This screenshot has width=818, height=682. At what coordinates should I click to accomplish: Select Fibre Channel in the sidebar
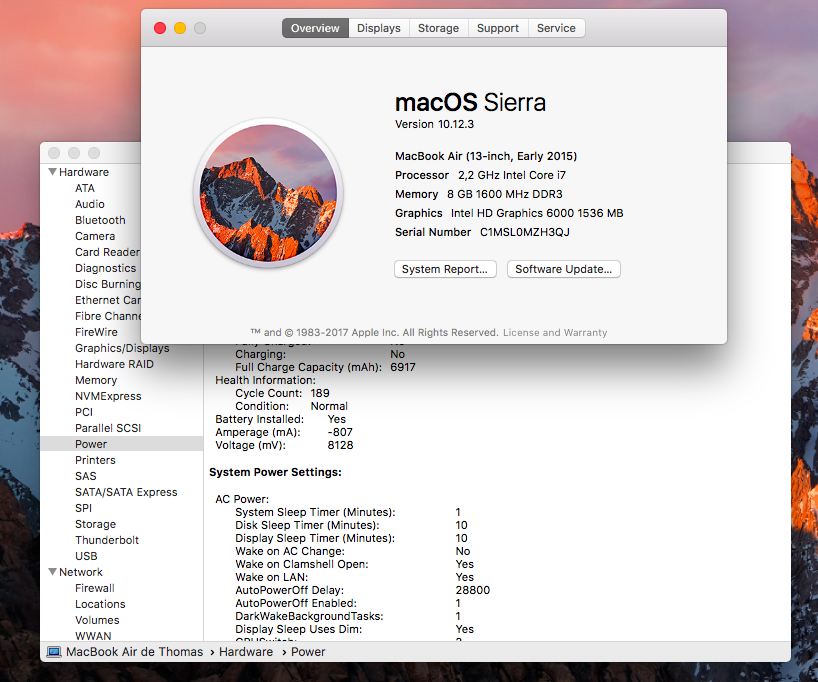point(107,316)
